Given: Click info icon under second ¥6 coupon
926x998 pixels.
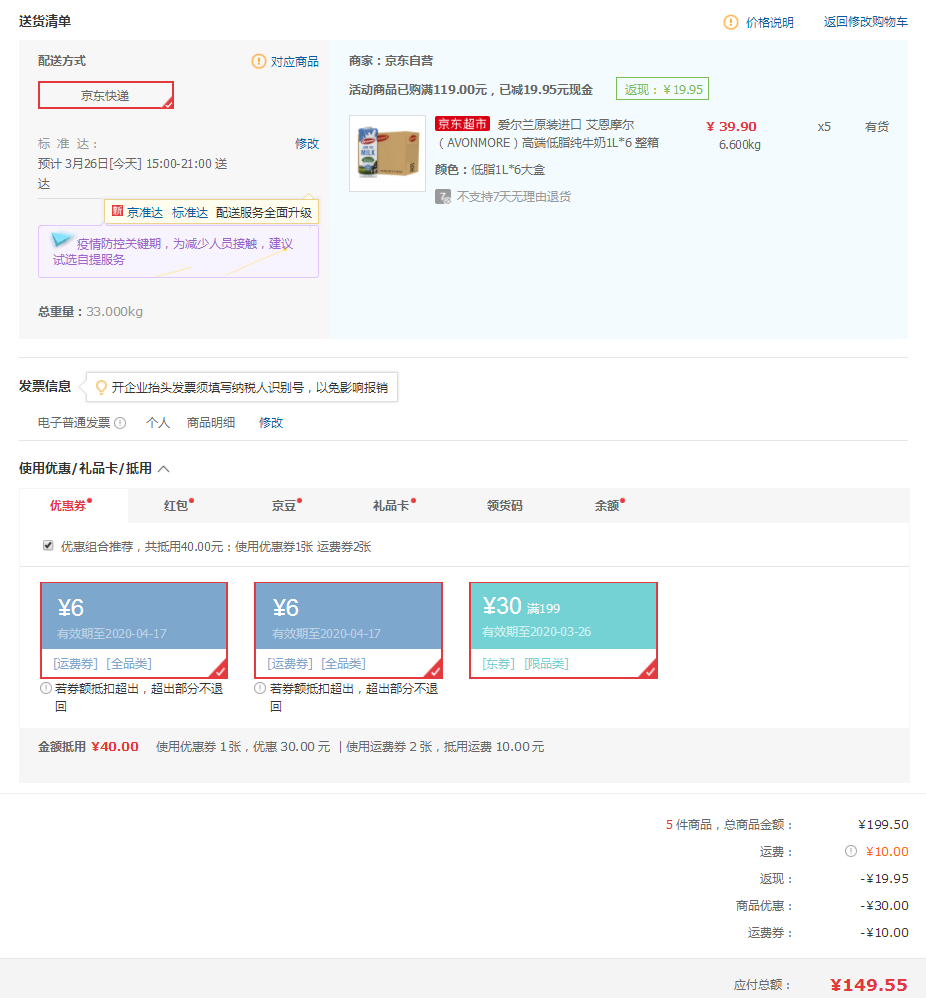Looking at the screenshot, I should coord(260,688).
